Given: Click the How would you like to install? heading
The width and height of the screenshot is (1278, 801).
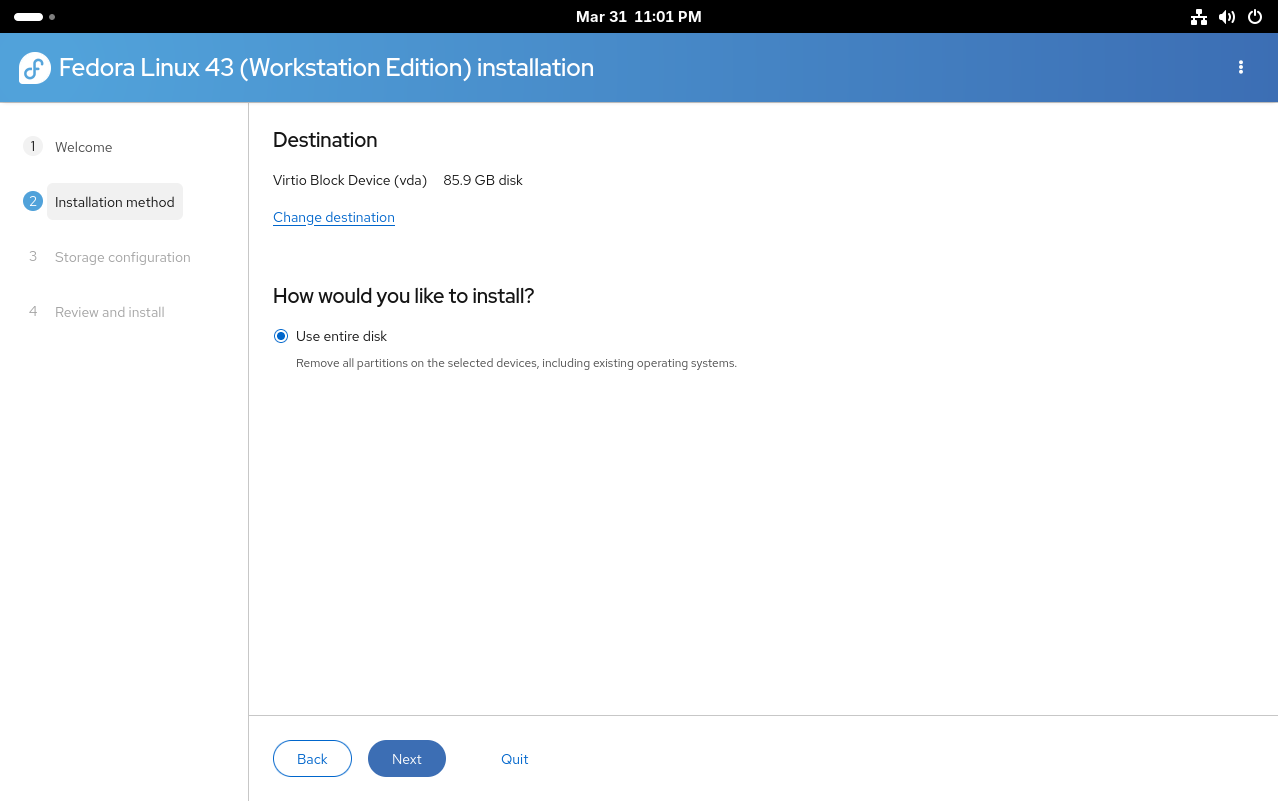Looking at the screenshot, I should pos(404,296).
